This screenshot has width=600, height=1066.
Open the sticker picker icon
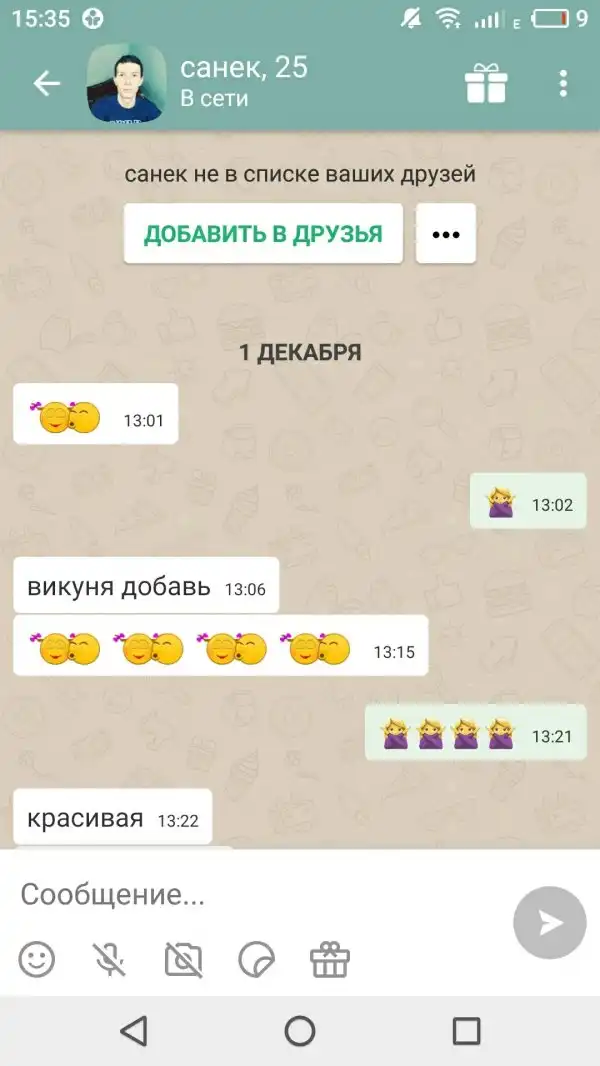pyautogui.click(x=257, y=959)
